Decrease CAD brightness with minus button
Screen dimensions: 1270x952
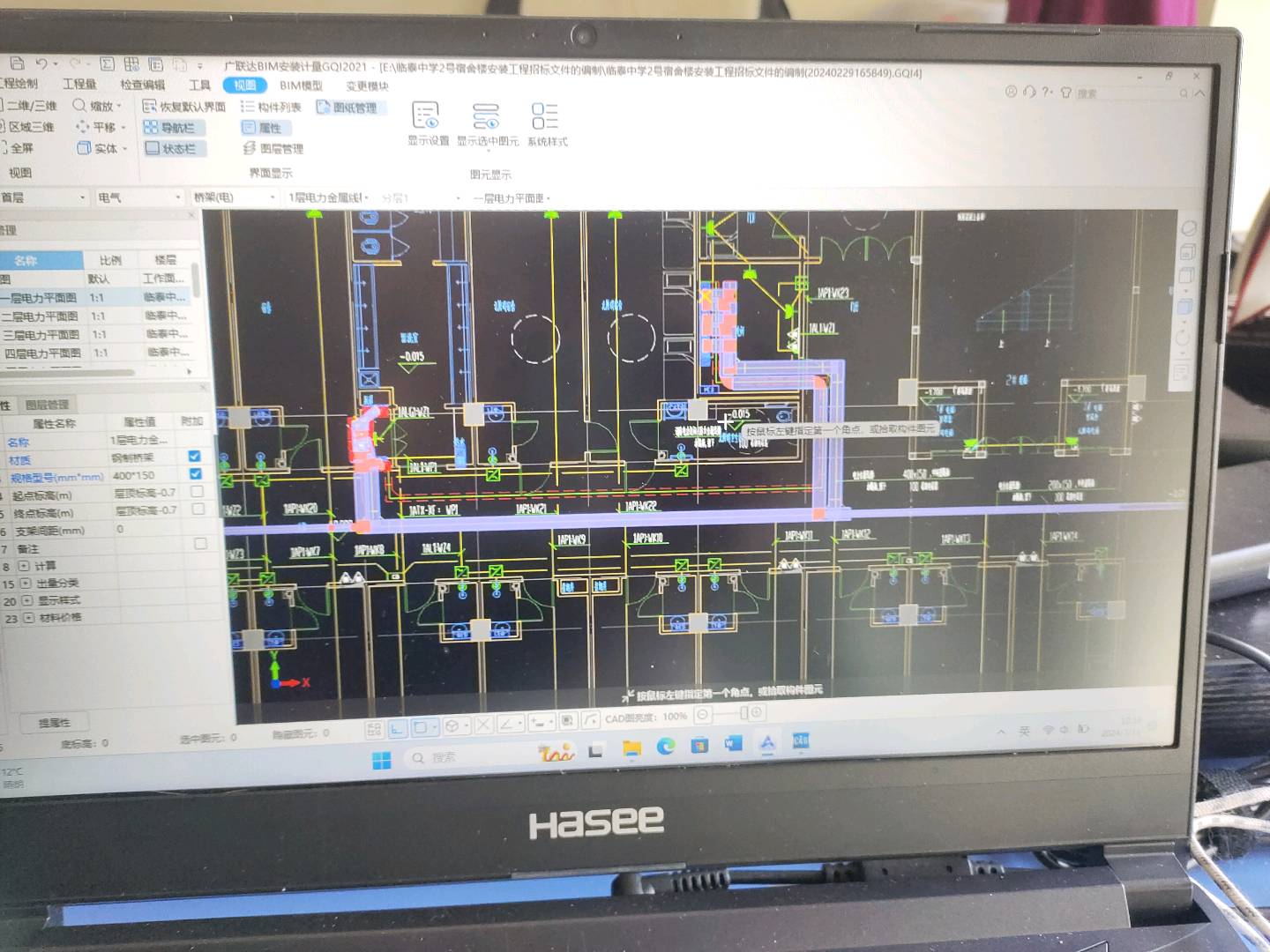click(703, 716)
